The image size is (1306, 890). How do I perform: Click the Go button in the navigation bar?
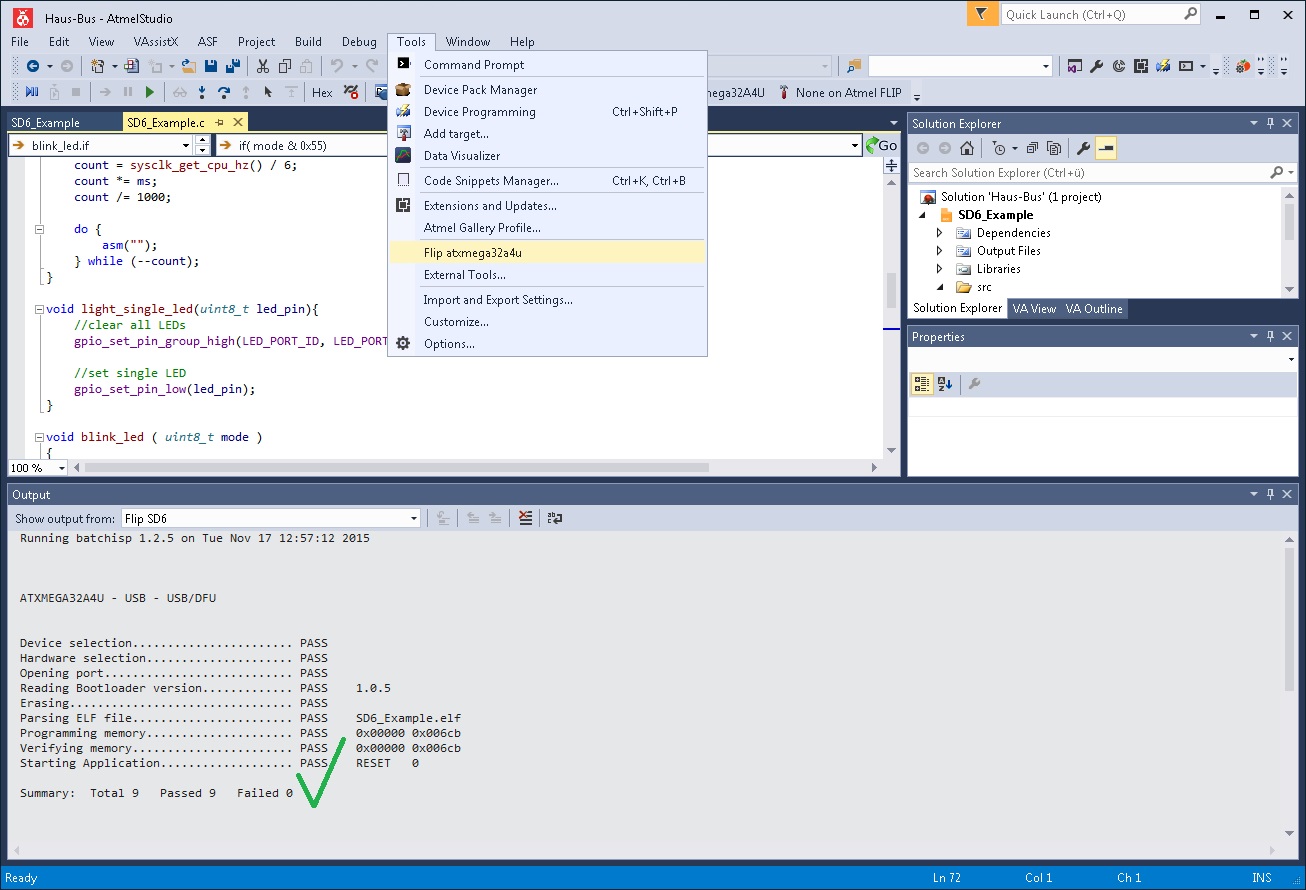(x=881, y=145)
